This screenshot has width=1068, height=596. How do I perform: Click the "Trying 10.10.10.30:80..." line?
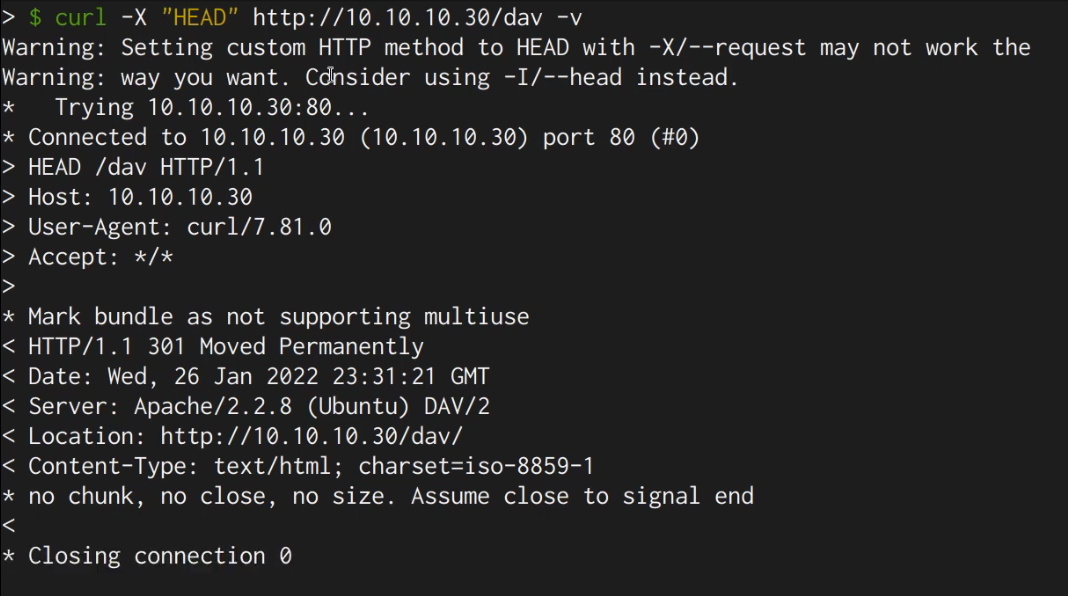tap(212, 107)
